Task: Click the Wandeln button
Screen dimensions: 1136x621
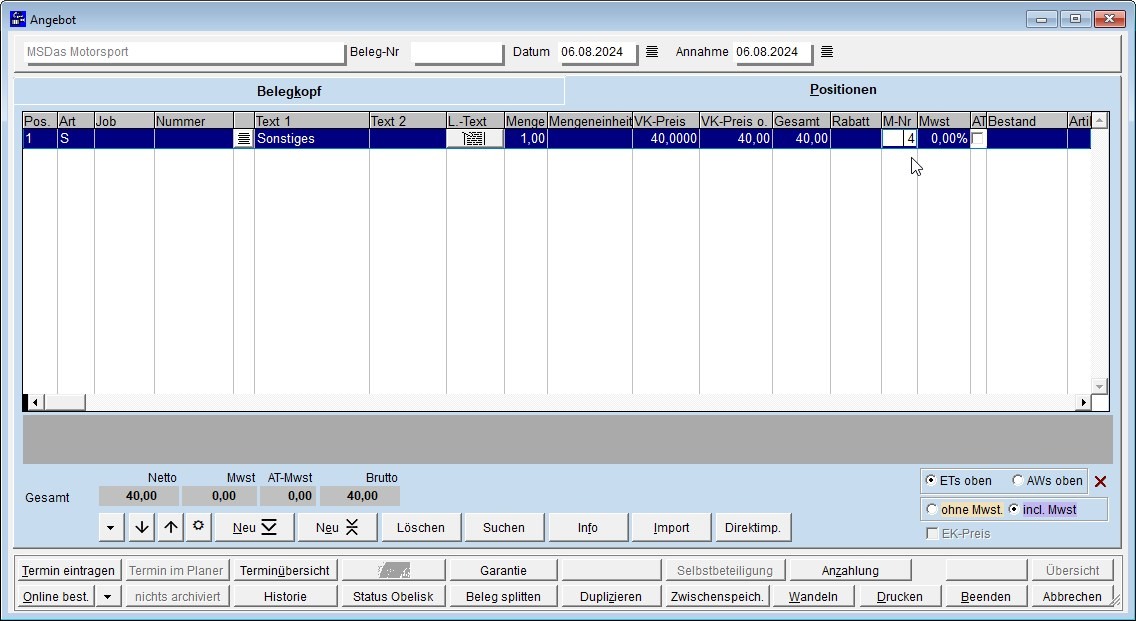Action: [x=813, y=597]
